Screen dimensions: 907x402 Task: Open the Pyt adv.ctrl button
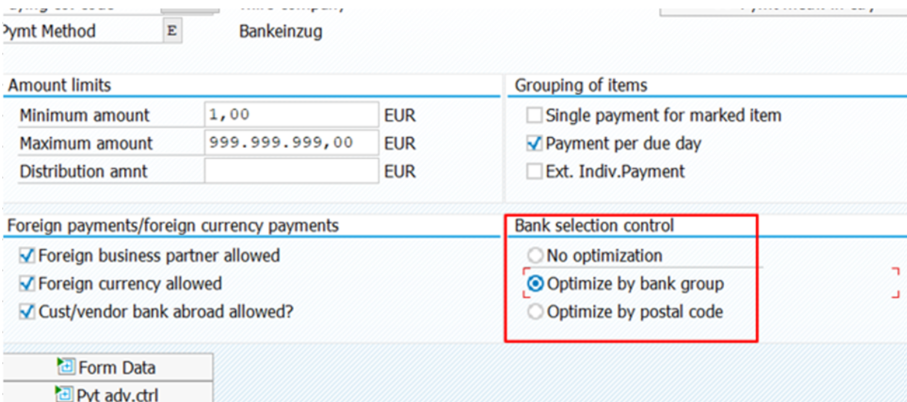pyautogui.click(x=108, y=393)
